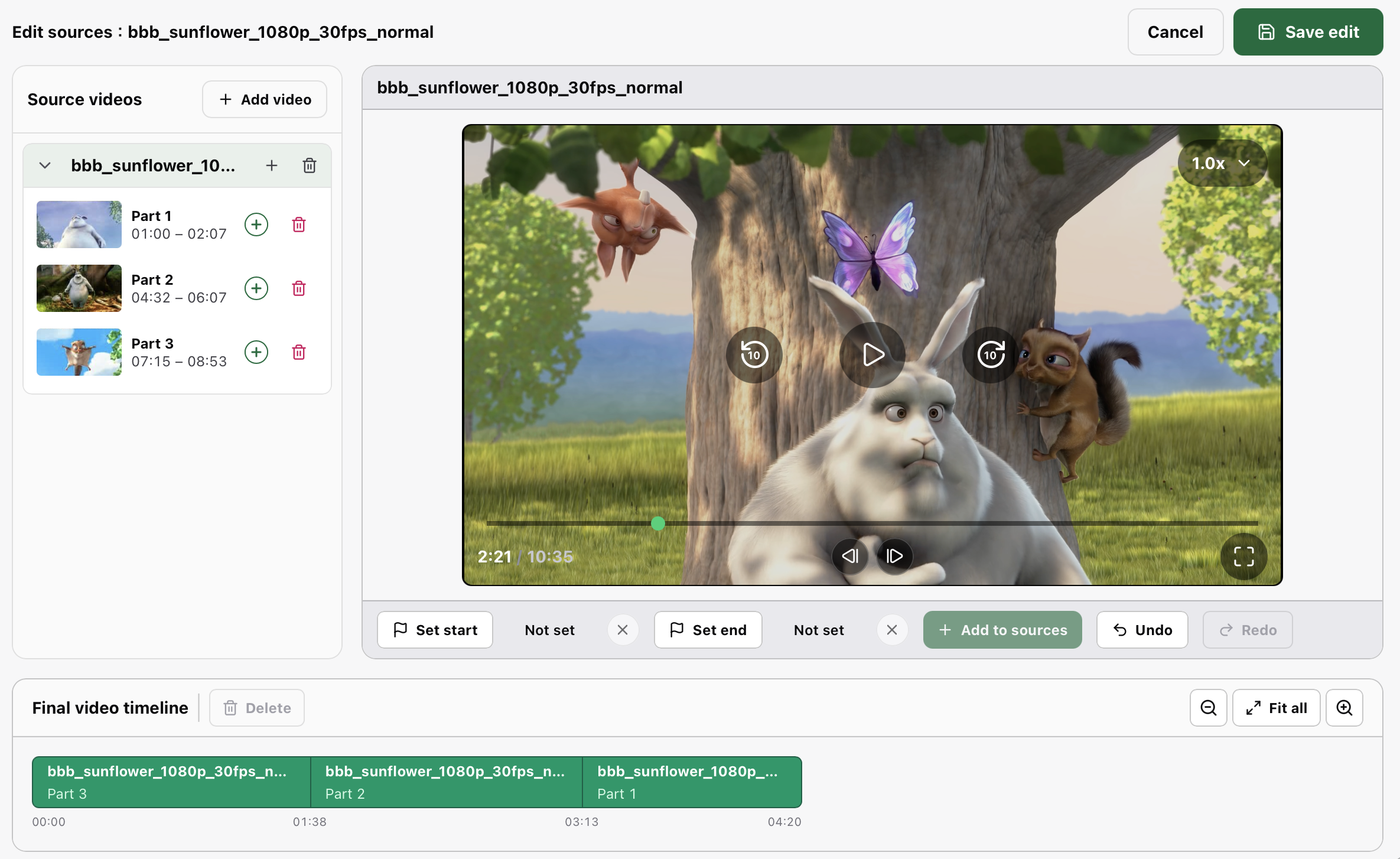1400x859 pixels.
Task: Clear the start marker value
Action: 623,630
